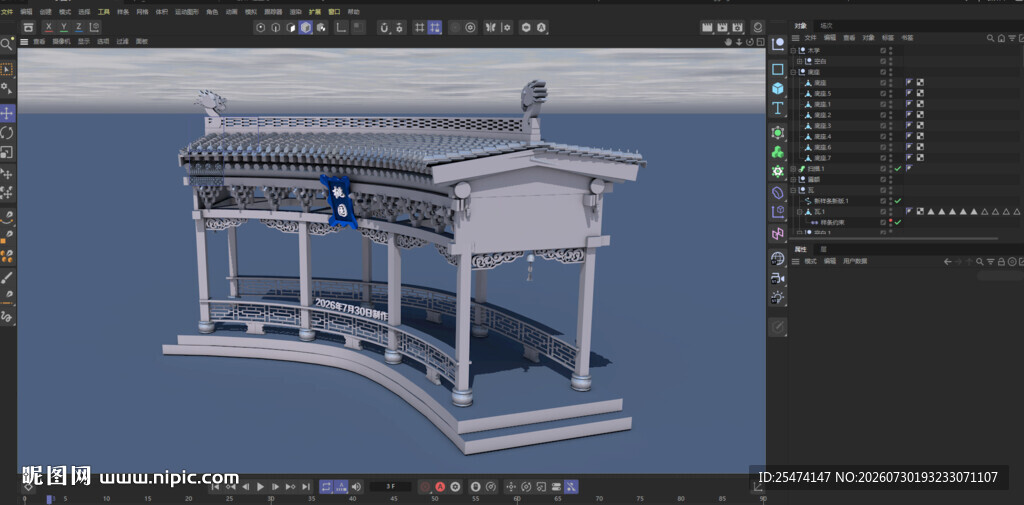Switch to the 场次 tab
Screen dimensions: 1024x505
(826, 25)
